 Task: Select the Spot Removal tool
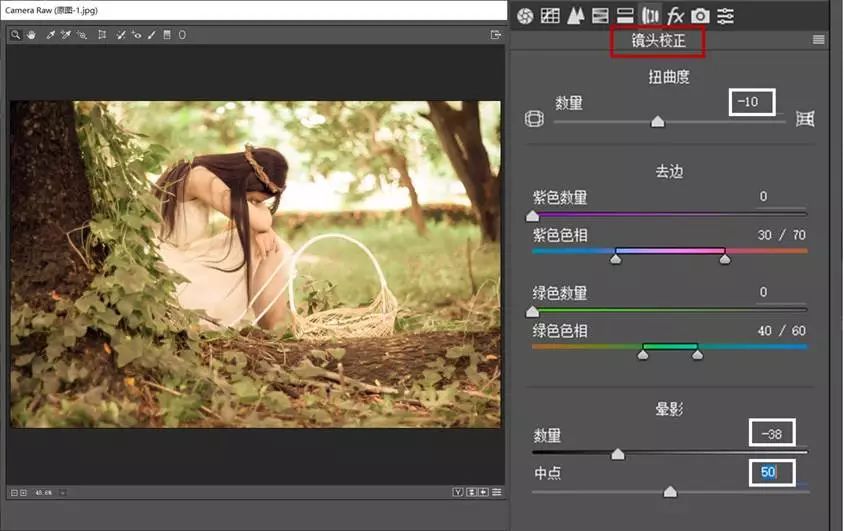[x=121, y=35]
